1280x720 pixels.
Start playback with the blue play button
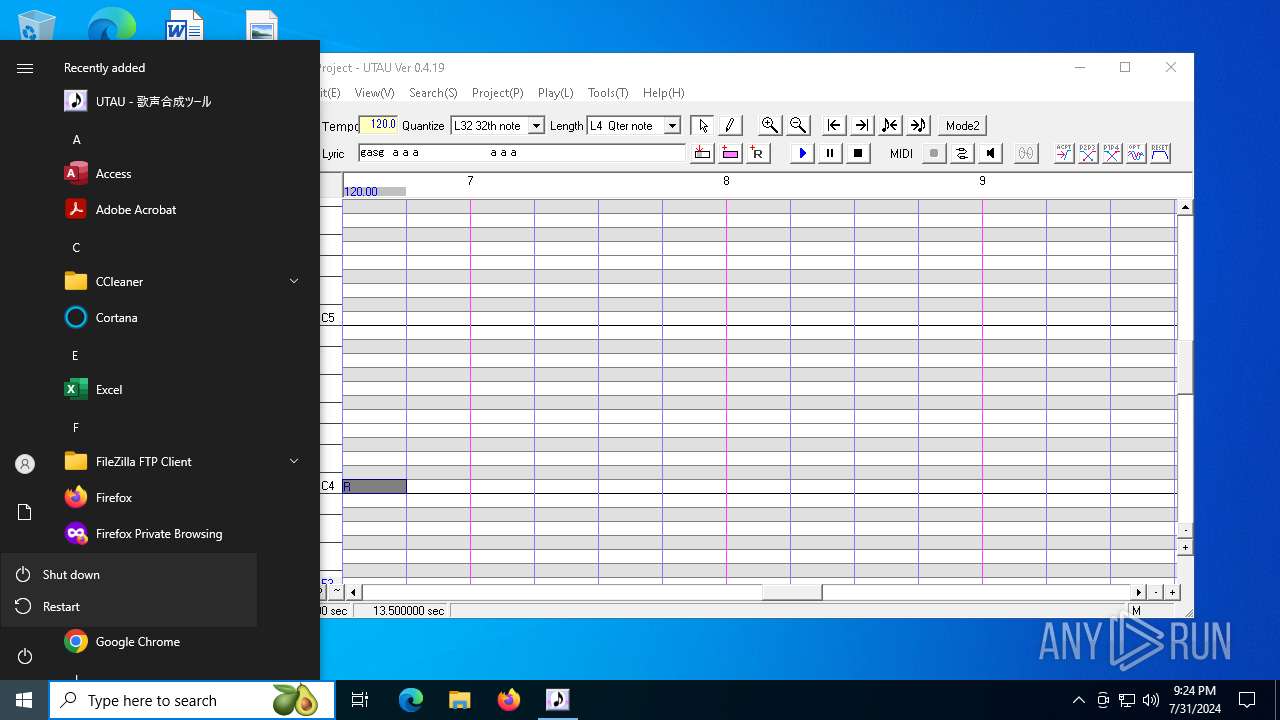[802, 153]
